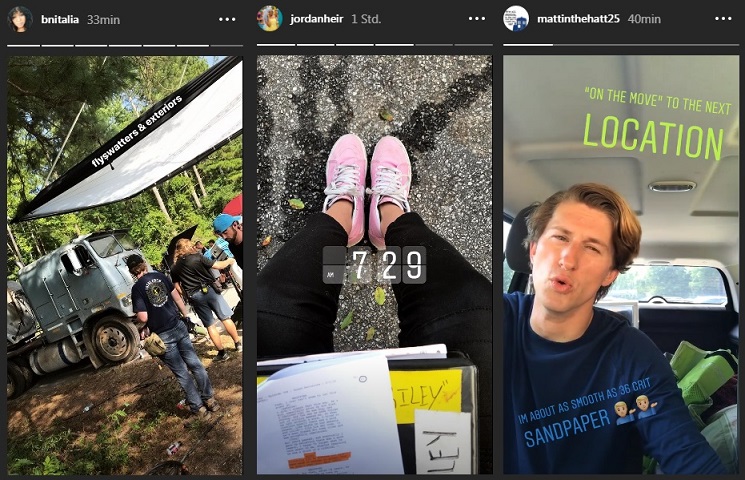This screenshot has width=745, height=480.
Task: Tap the bnitalia truck set story image
Action: coord(125,265)
